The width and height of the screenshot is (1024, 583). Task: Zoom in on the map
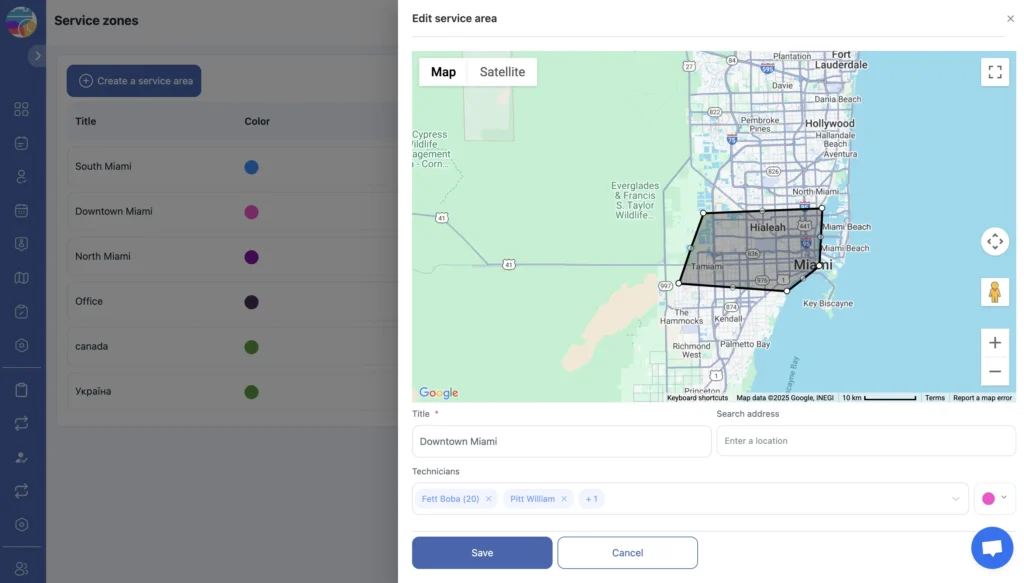(x=994, y=343)
